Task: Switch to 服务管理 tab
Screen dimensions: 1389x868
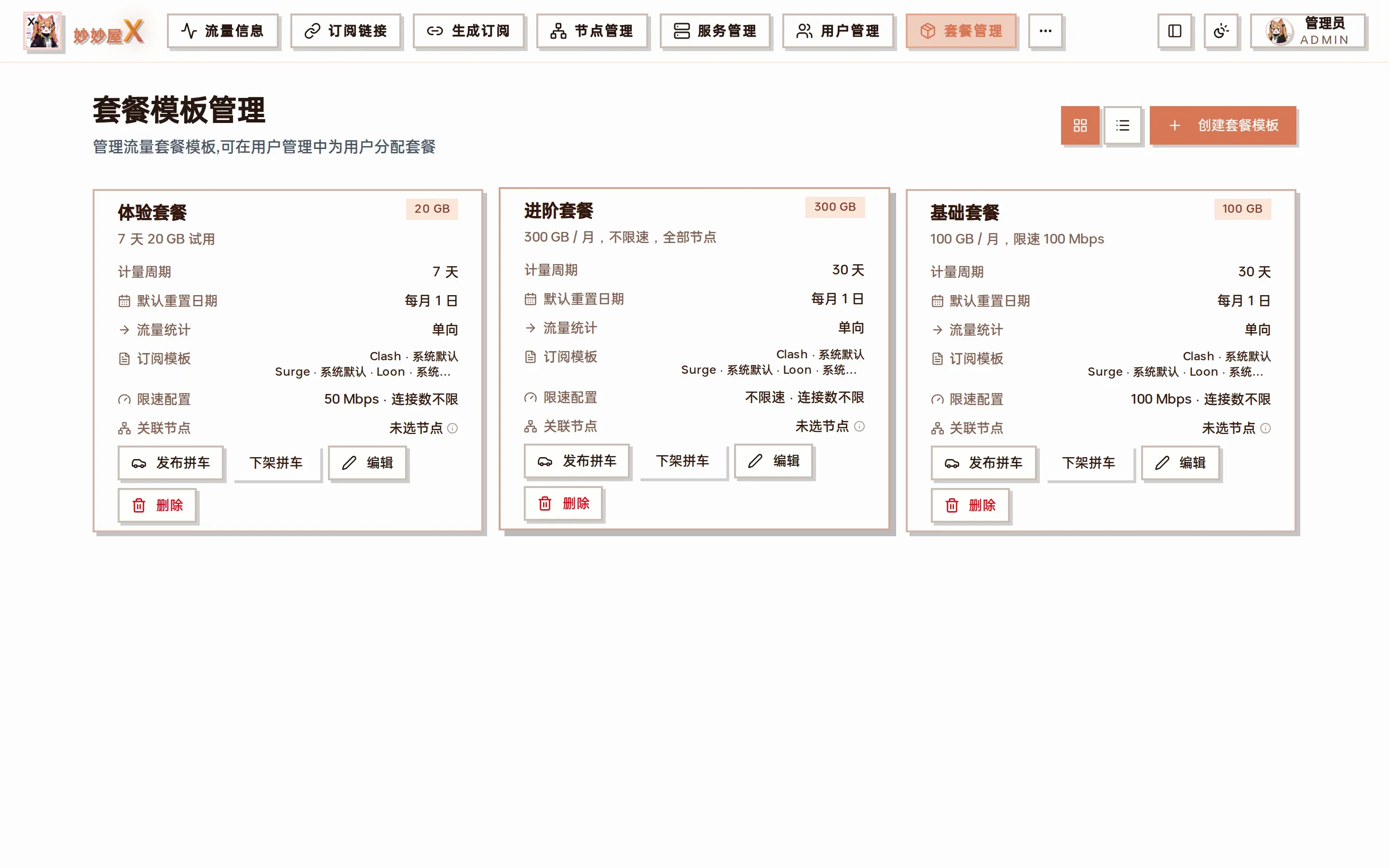Action: (715, 31)
